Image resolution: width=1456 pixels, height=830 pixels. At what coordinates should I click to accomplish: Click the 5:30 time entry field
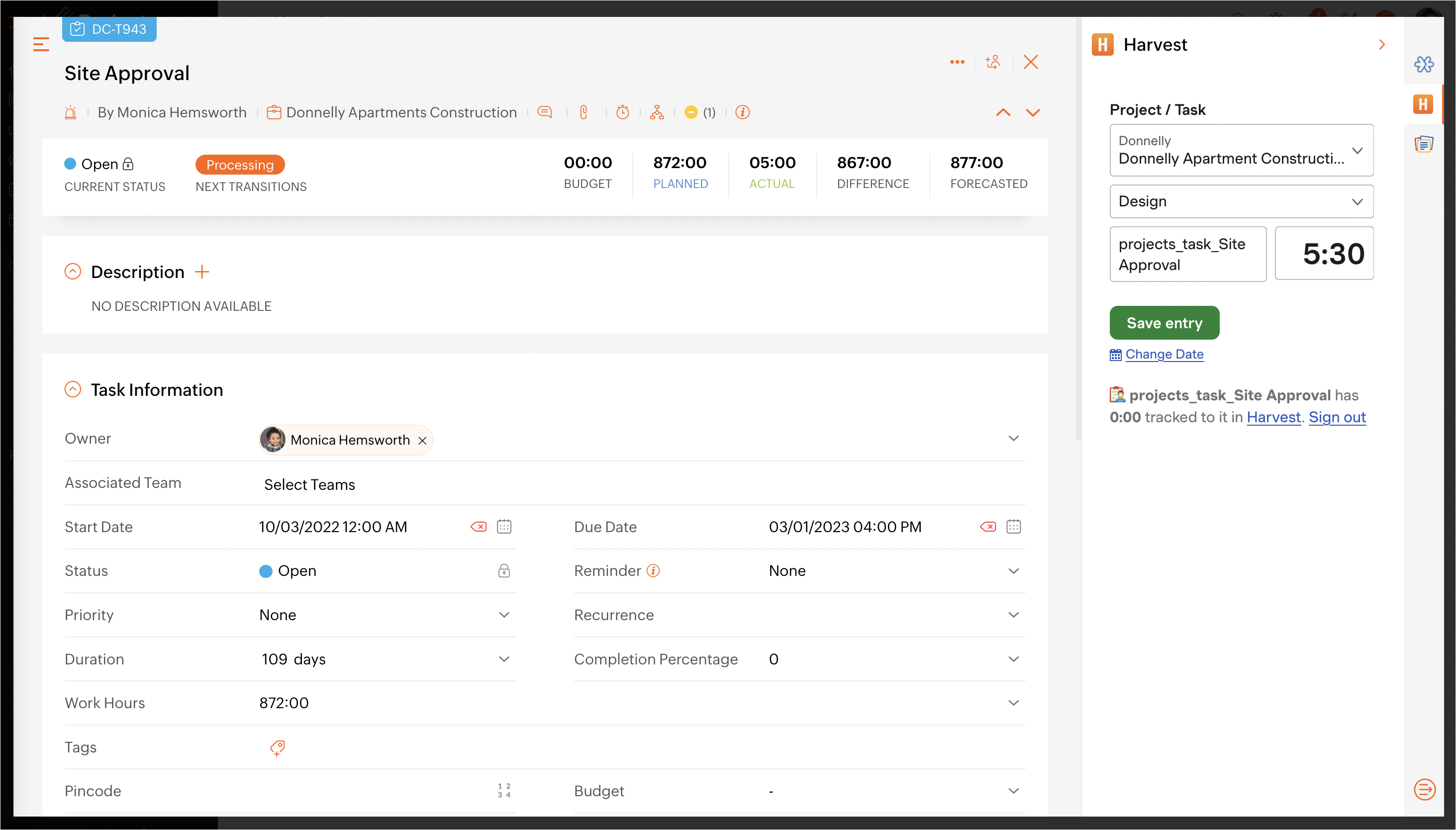point(1324,254)
